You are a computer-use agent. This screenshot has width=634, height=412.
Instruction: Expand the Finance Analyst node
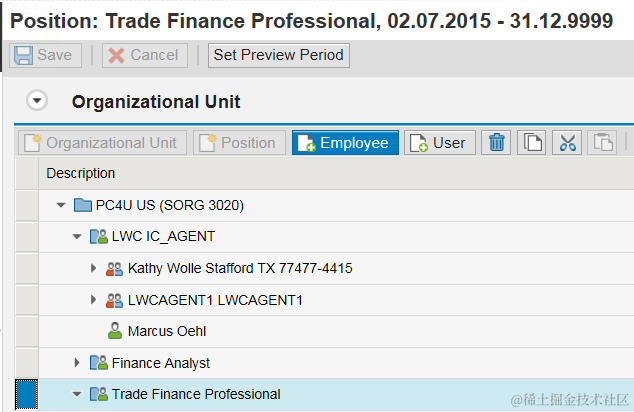(77, 363)
